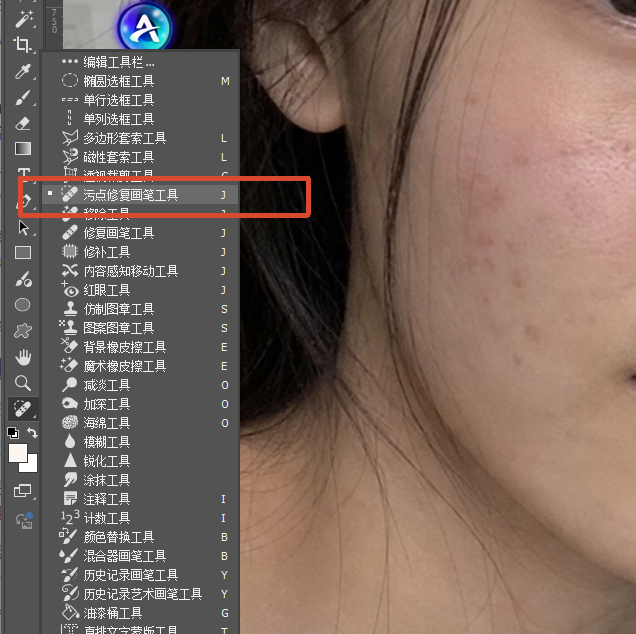Reset default foreground and background colors
This screenshot has height=634, width=636.
click(13, 433)
